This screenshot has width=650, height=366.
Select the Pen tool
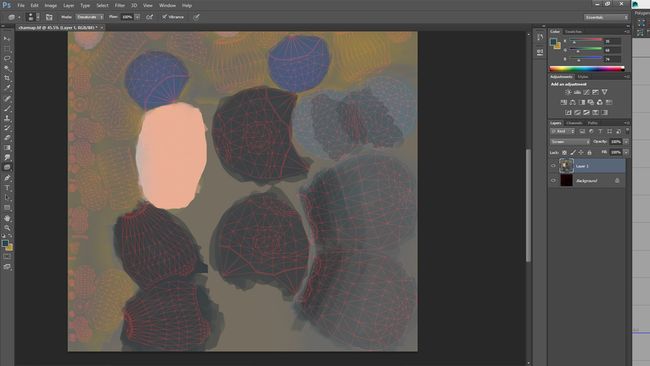(x=7, y=178)
